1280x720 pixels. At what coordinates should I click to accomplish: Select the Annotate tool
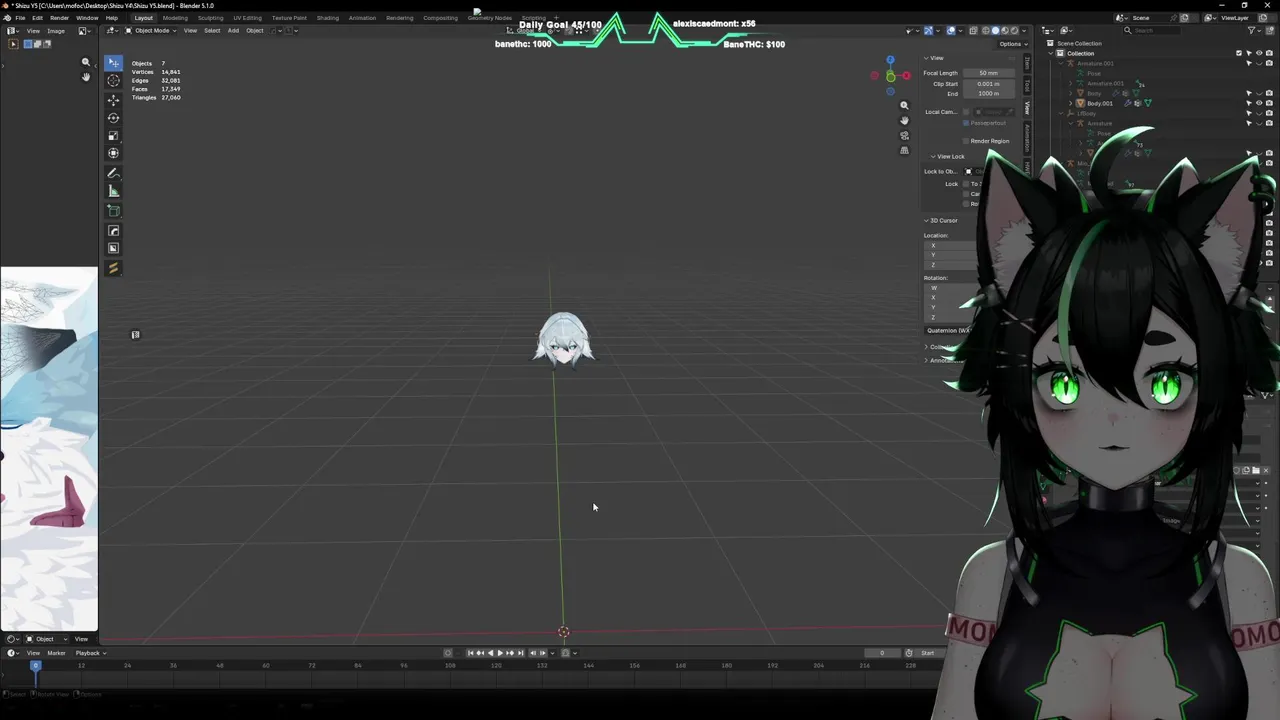(113, 173)
